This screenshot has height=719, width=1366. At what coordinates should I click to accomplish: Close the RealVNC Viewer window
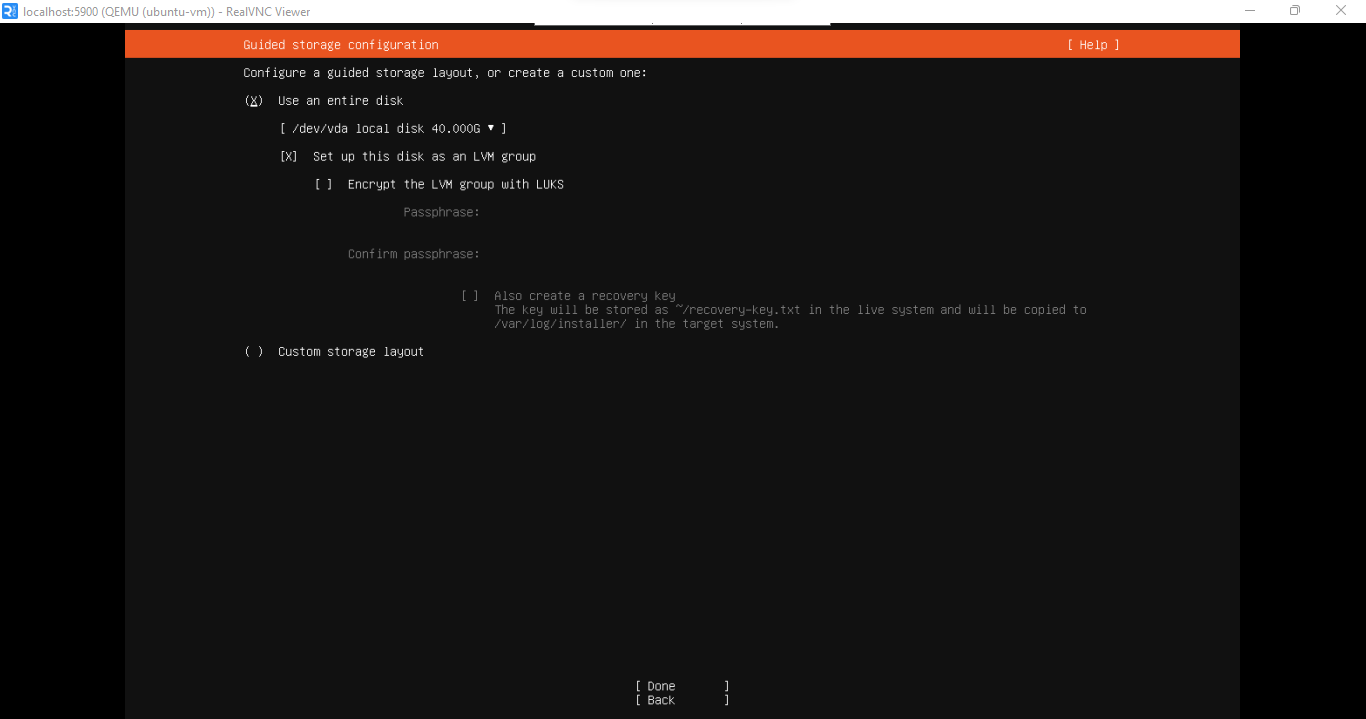tap(1341, 11)
